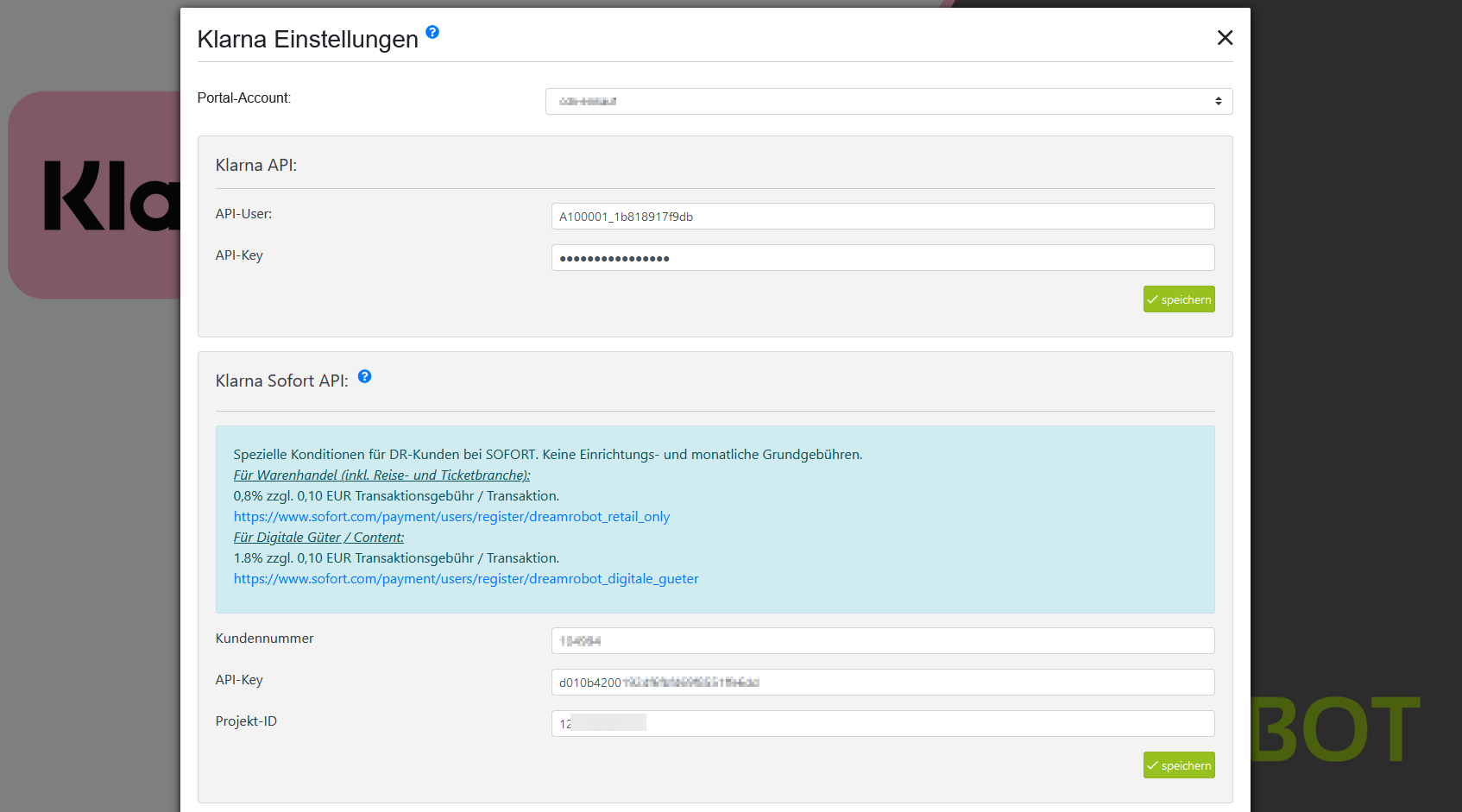Click the 'Für Digitale Güter / Content:' heading
1462x812 pixels.
[318, 538]
